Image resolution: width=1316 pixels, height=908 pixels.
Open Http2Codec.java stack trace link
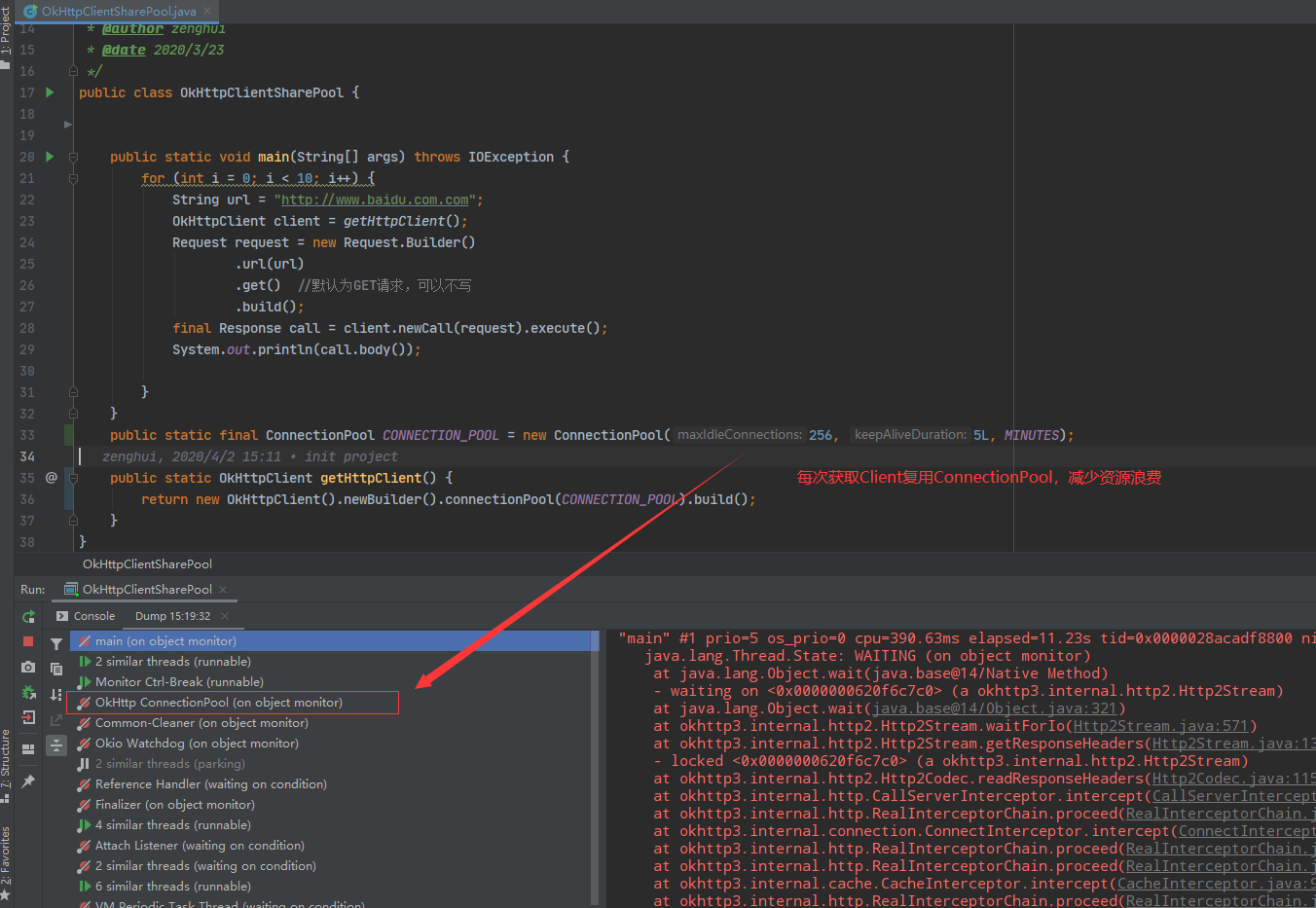point(1233,779)
